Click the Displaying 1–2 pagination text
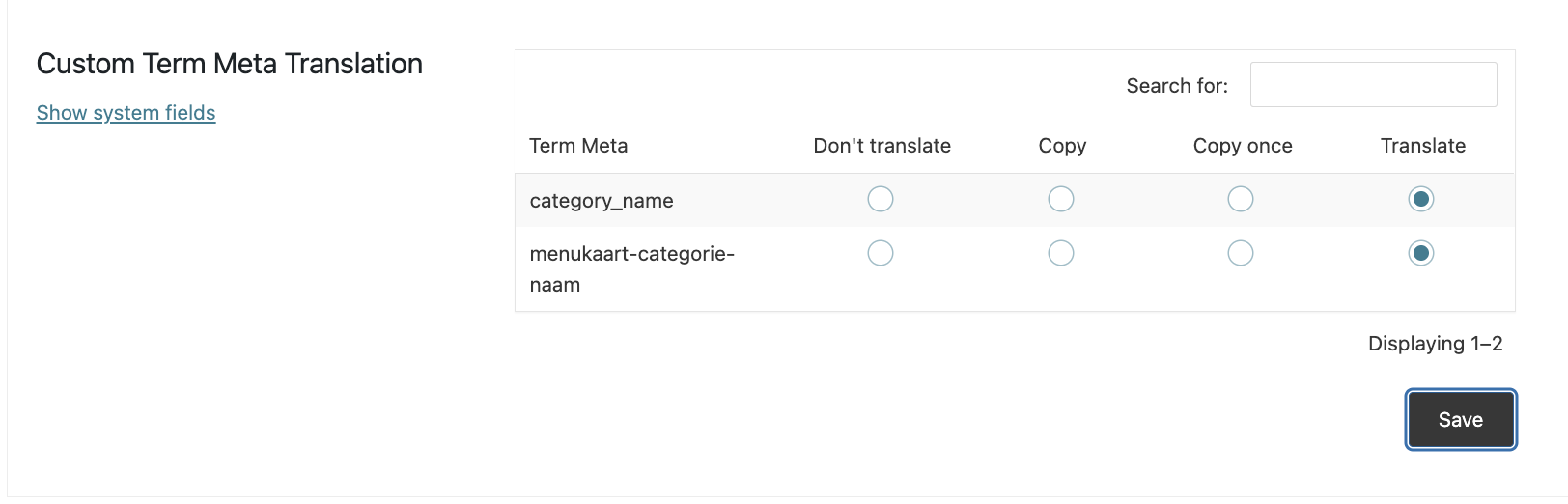Viewport: 1568px width, 504px height. click(x=1436, y=344)
